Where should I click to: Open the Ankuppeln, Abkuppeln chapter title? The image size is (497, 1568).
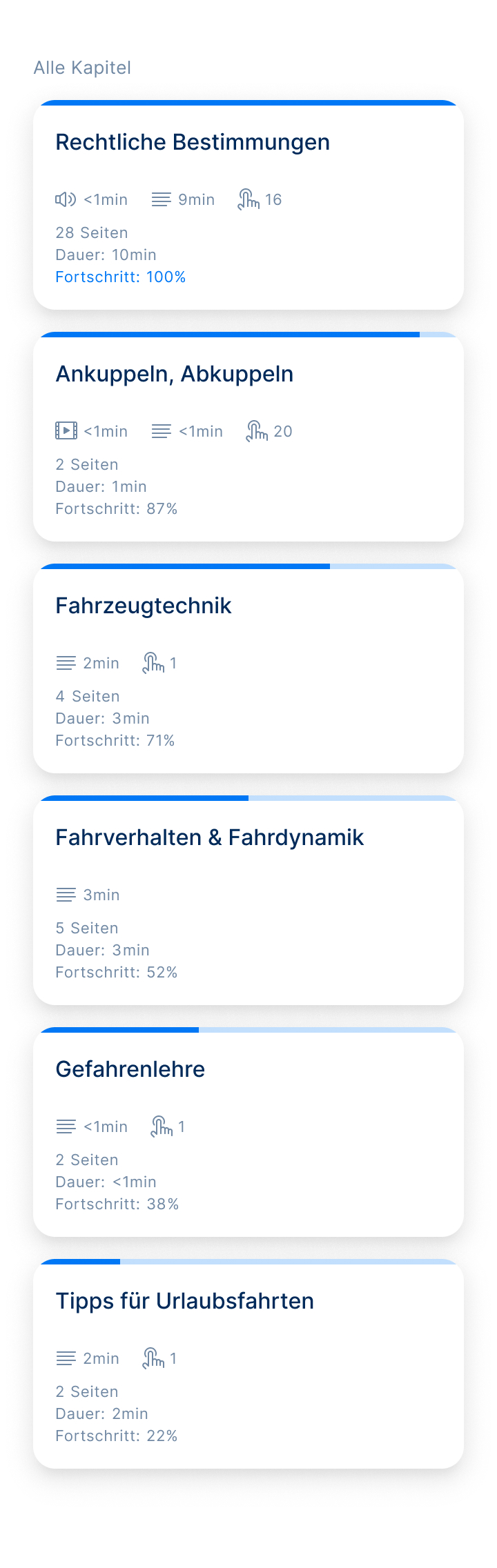coord(175,374)
